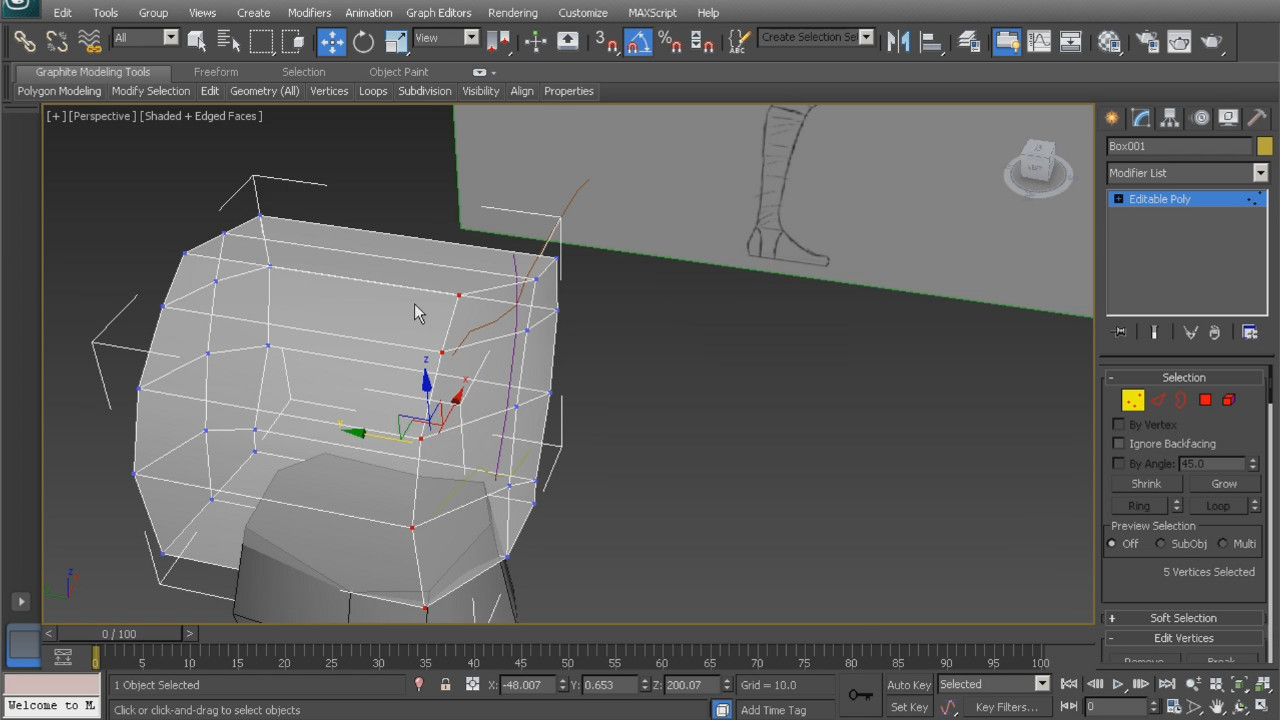Open the MAXScript menu

pos(652,13)
